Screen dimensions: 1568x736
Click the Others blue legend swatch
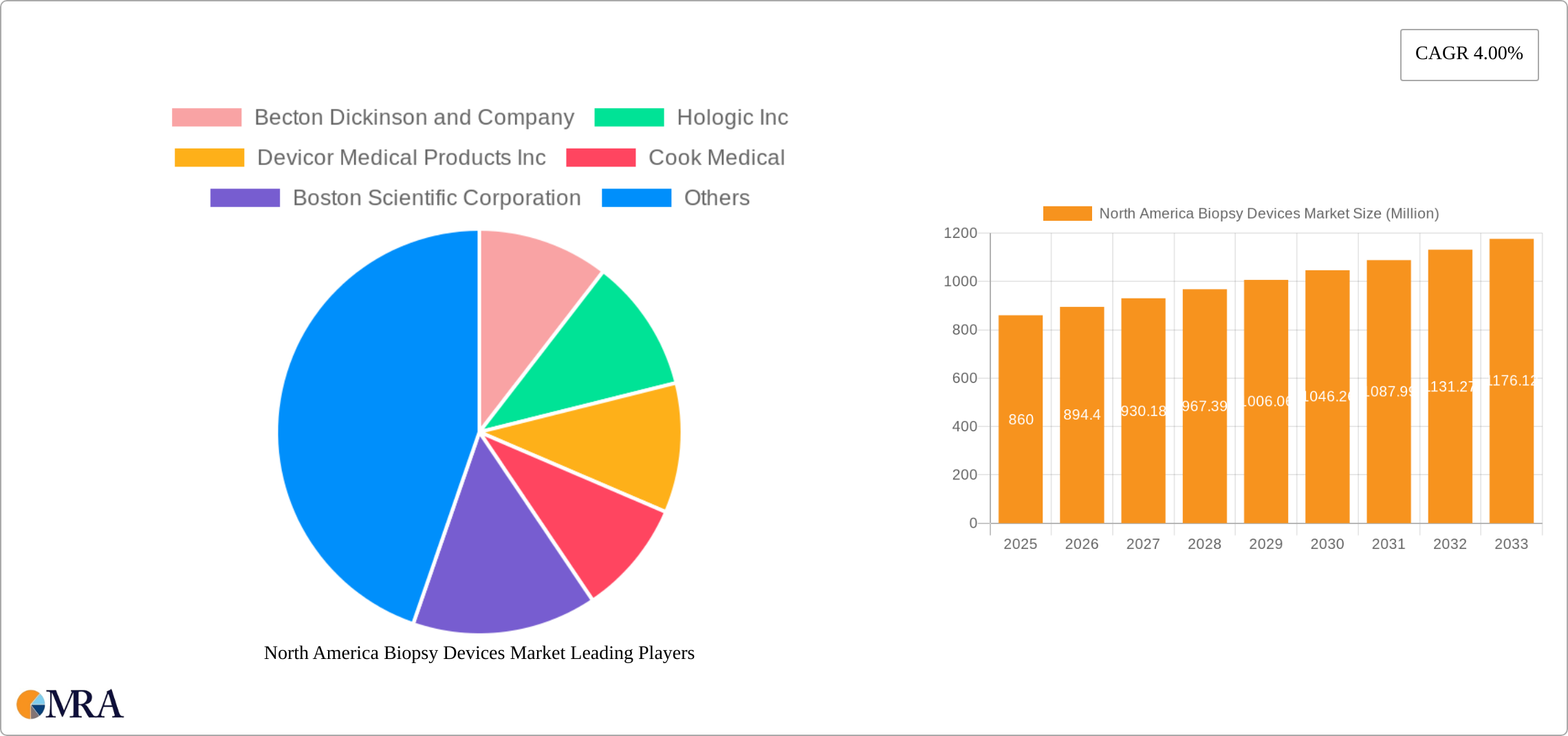pos(636,198)
